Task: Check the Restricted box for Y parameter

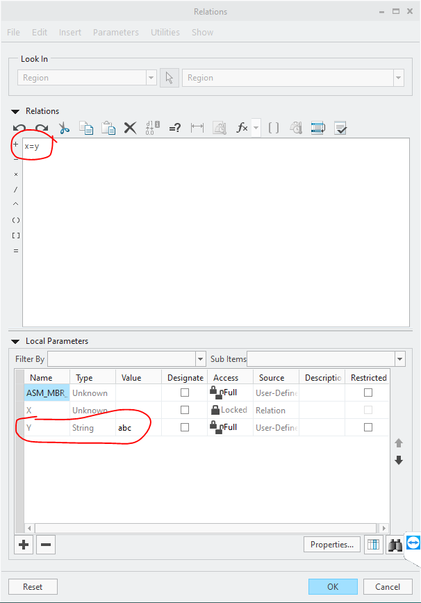Action: [368, 427]
